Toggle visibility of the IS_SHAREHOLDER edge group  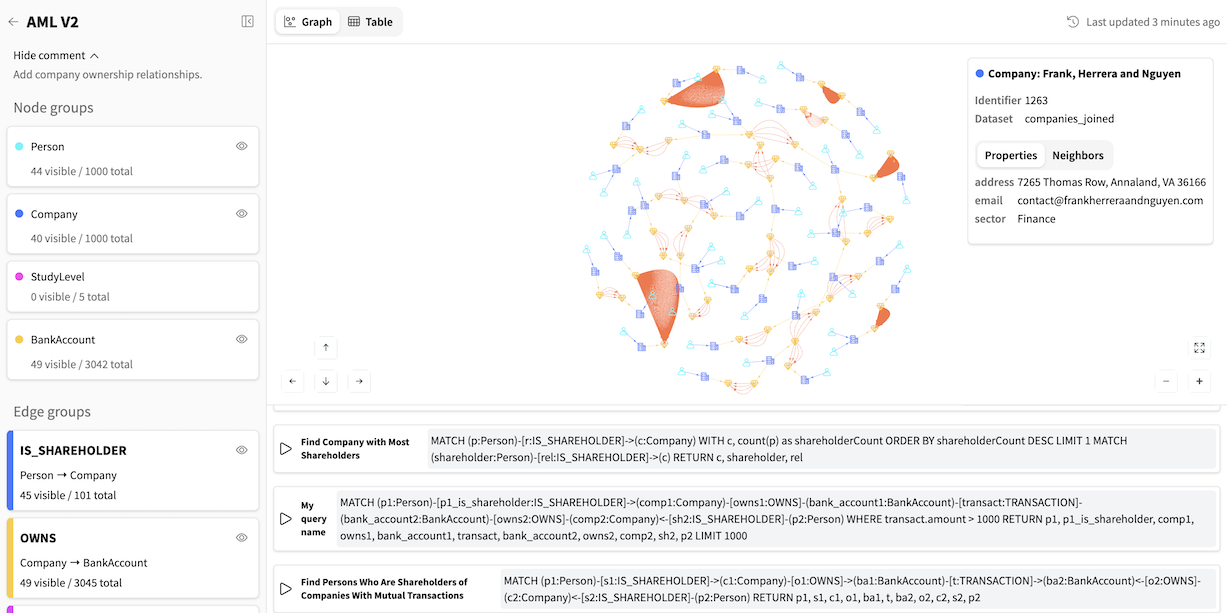[241, 450]
